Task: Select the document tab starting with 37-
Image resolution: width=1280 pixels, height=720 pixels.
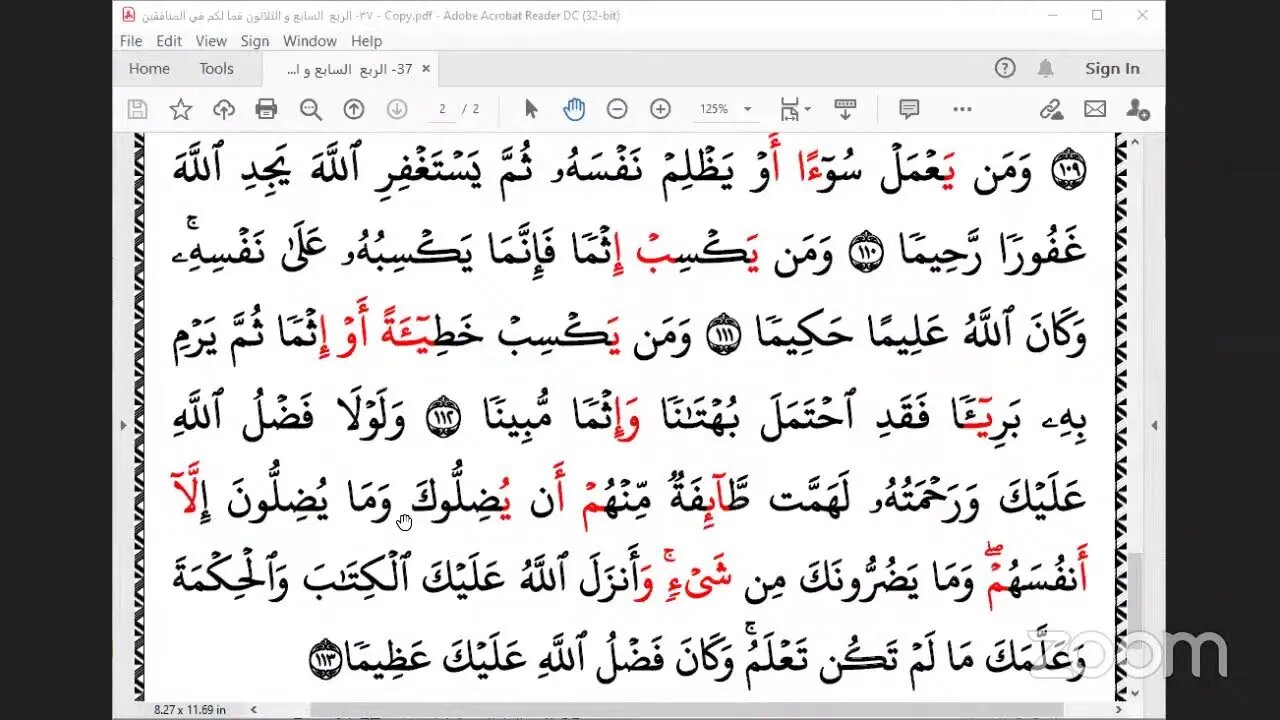Action: click(x=350, y=69)
